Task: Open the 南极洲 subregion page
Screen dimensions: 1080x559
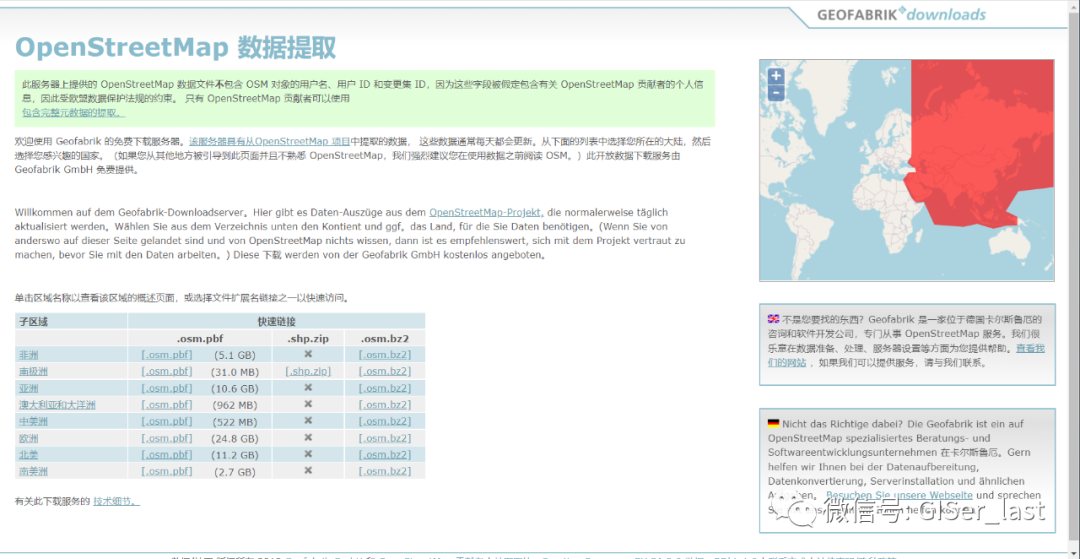Action: 34,372
